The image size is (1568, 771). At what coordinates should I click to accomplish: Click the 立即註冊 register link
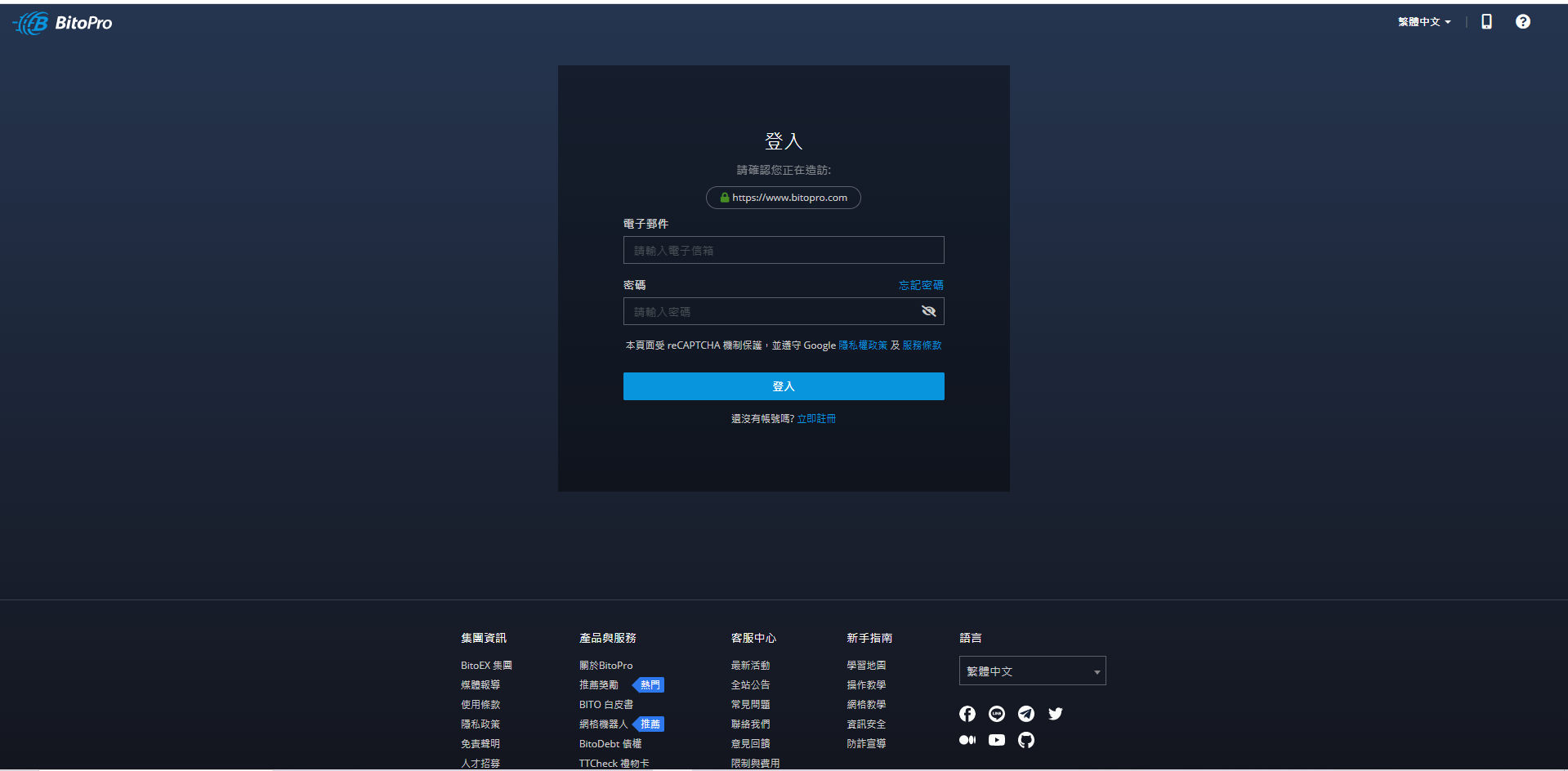(816, 418)
